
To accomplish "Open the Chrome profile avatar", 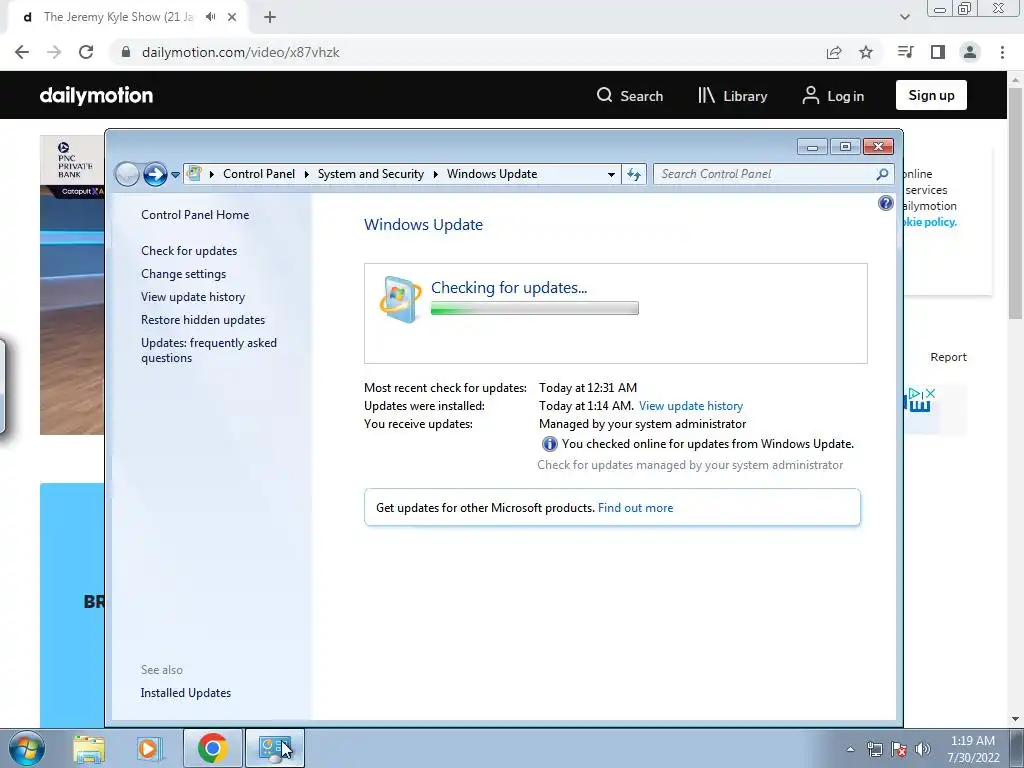I will 970,52.
